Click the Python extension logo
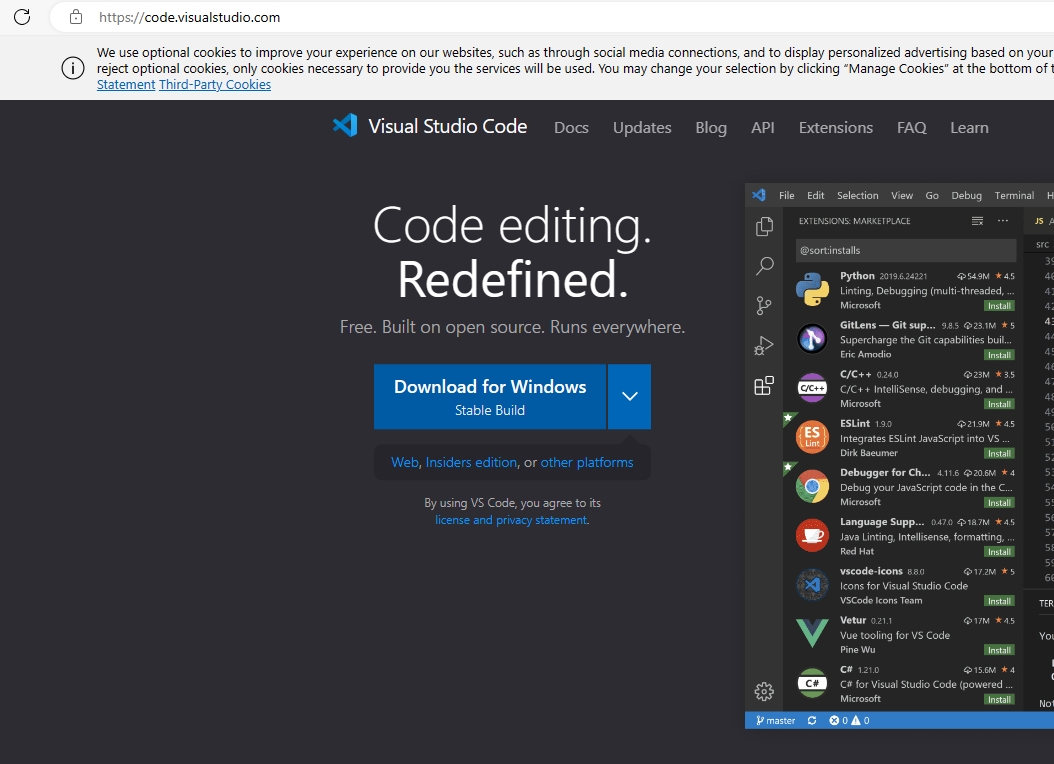The width and height of the screenshot is (1054, 764). point(812,290)
